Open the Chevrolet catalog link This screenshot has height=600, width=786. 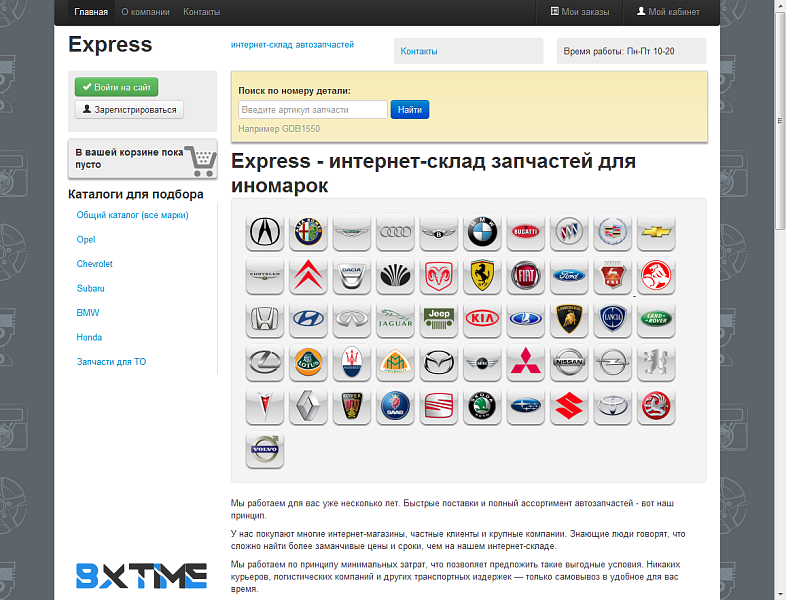coord(94,264)
